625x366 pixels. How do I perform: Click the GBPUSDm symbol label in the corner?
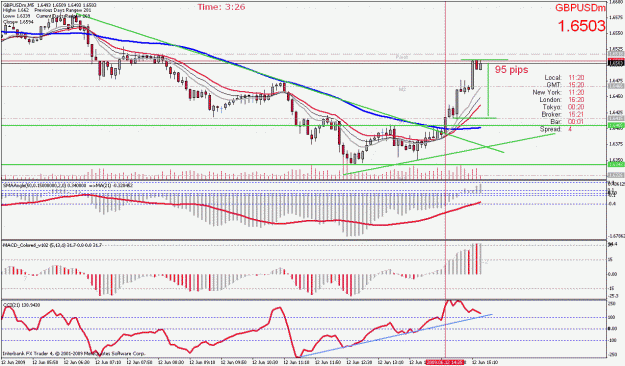pos(580,8)
